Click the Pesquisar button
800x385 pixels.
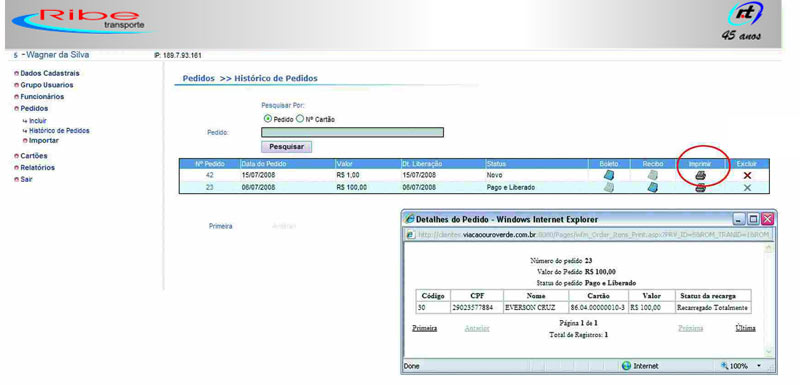(286, 147)
